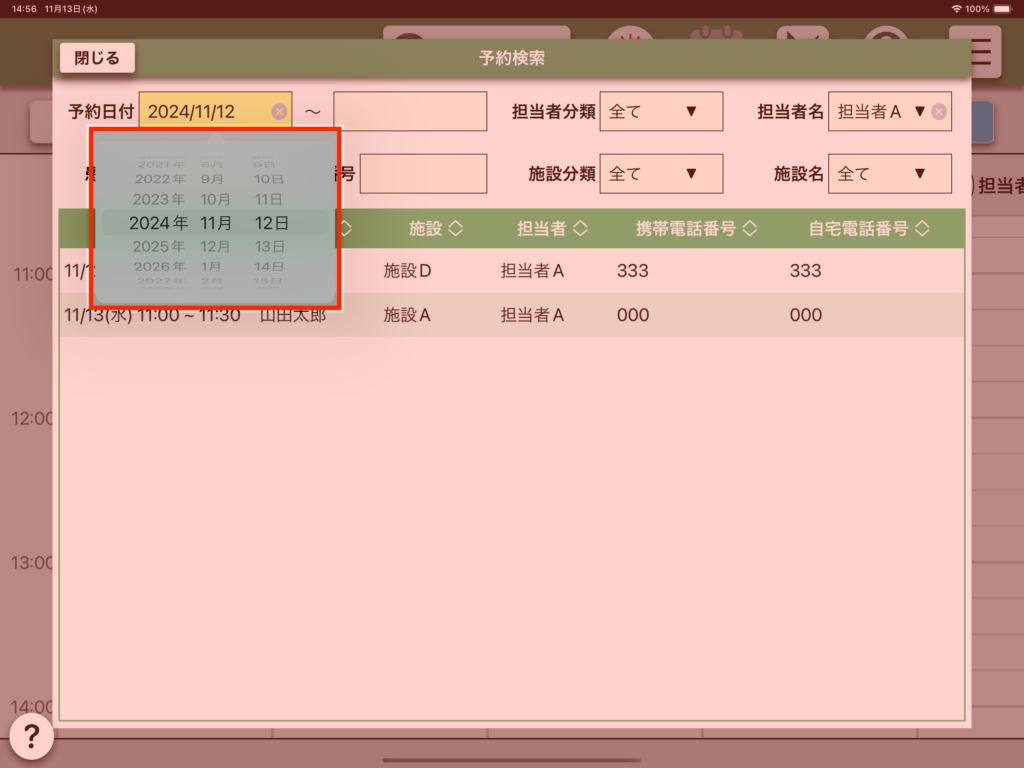This screenshot has width=1024, height=768.
Task: Click the 閉じる button
Action: 97,58
